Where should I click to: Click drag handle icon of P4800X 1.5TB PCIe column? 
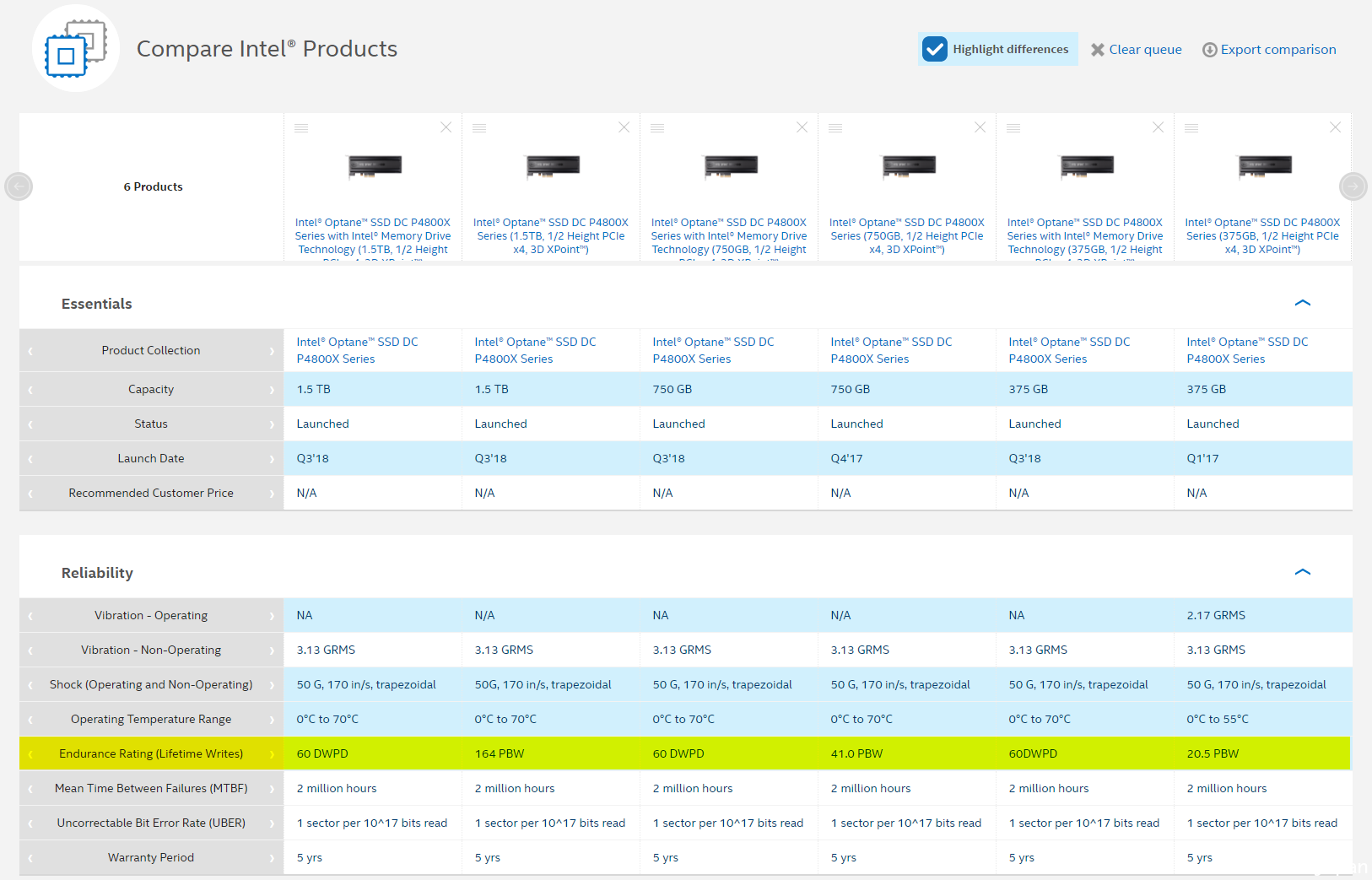479,128
